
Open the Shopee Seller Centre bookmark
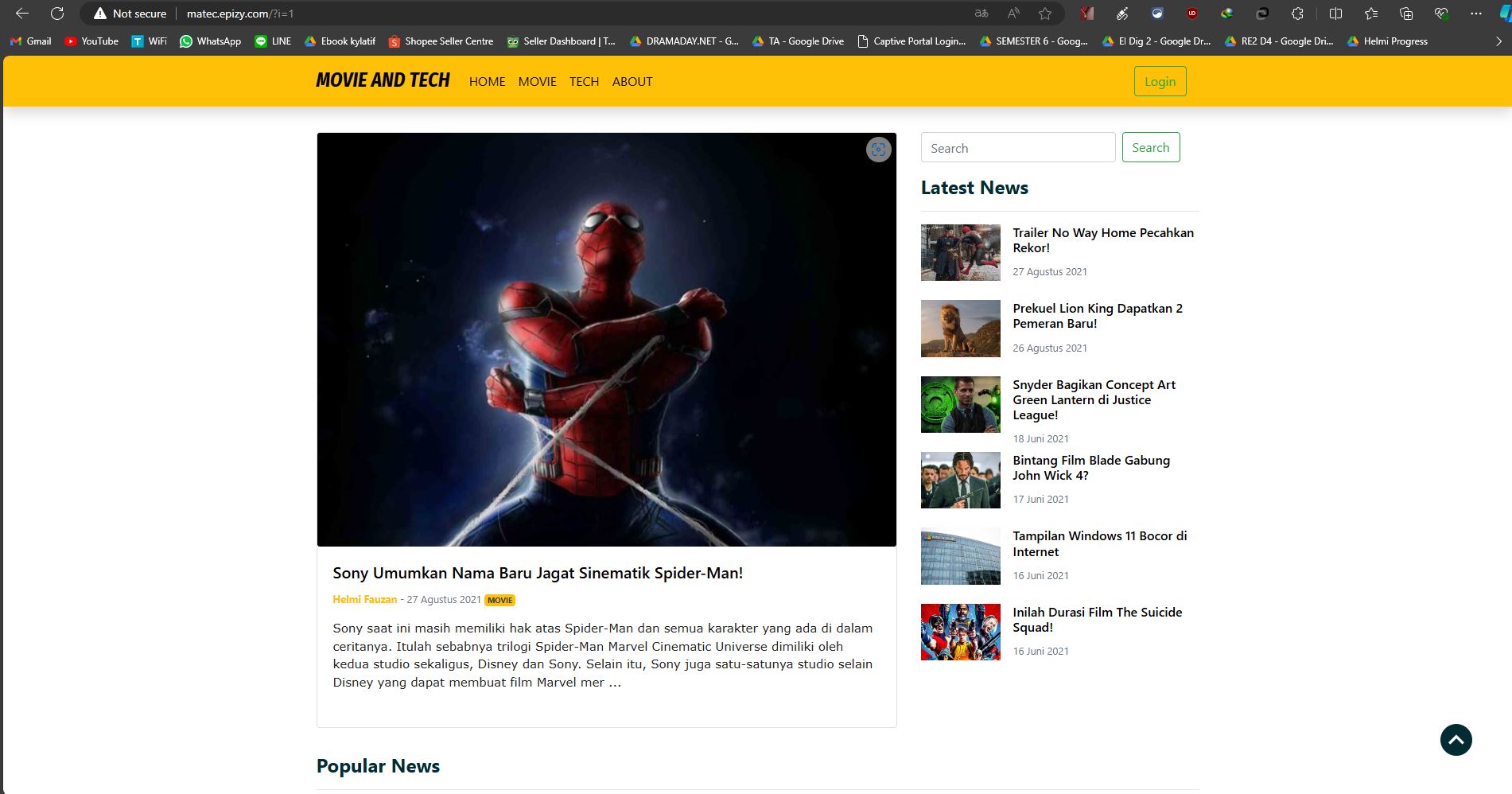point(441,41)
